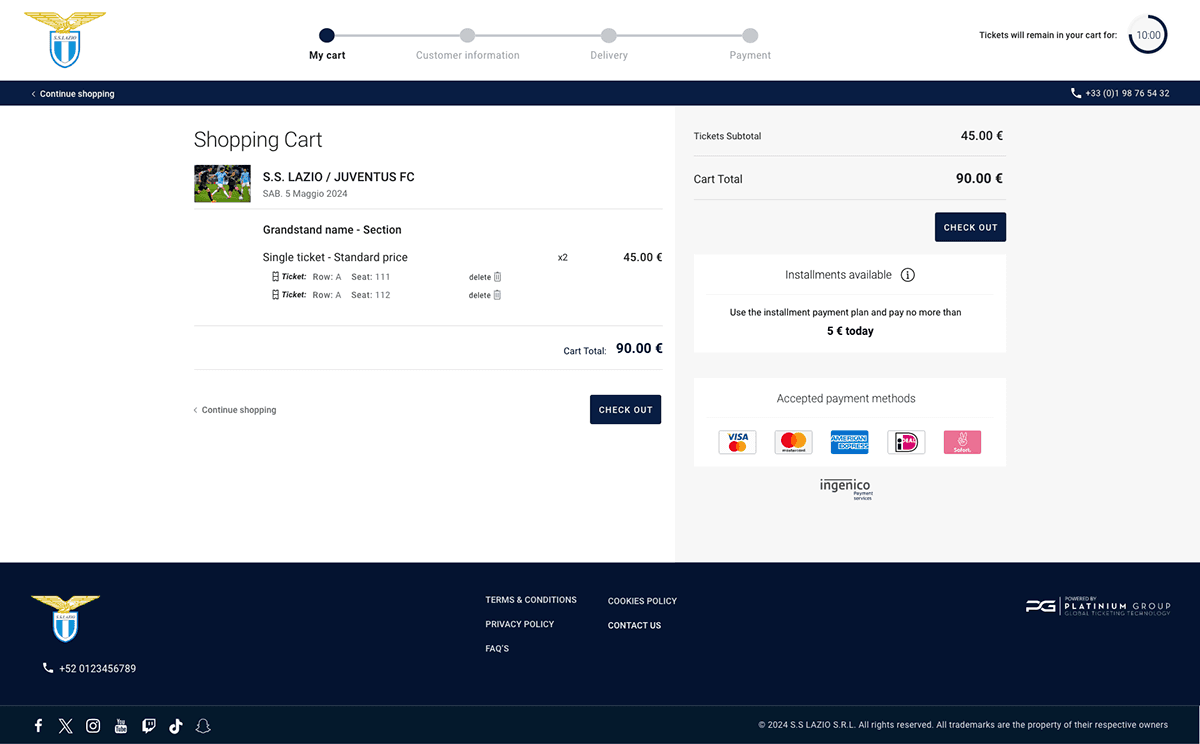
Task: Click the match thumbnail image
Action: [x=222, y=184]
